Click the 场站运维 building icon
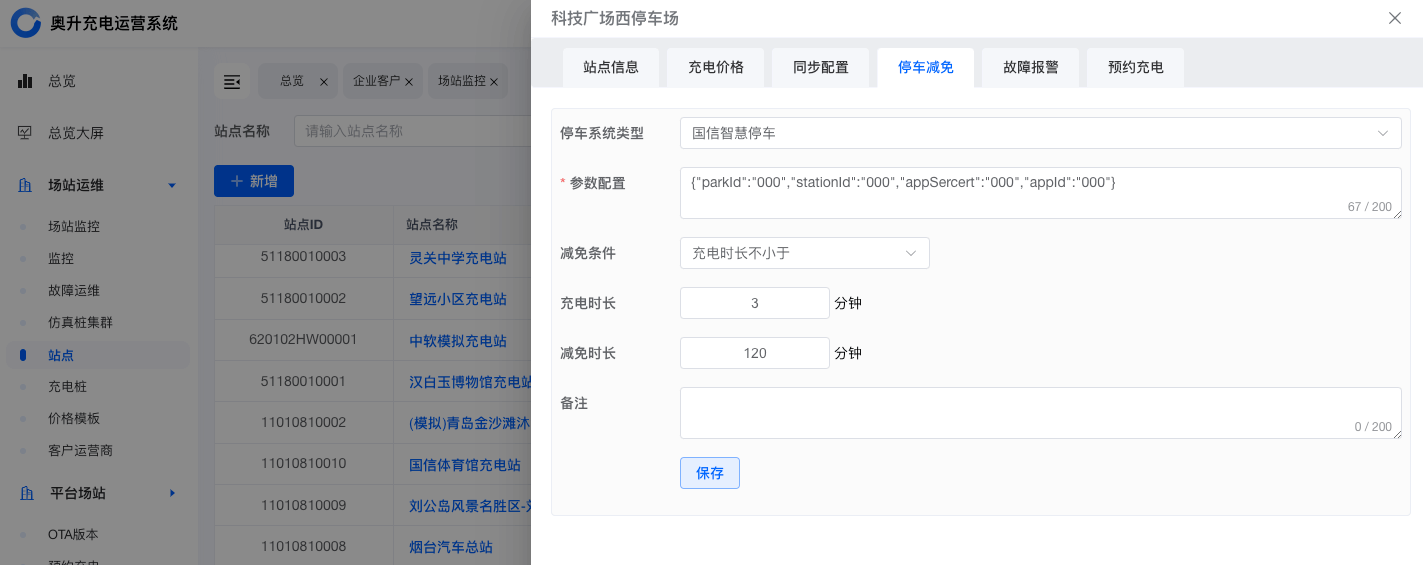The width and height of the screenshot is (1423, 565). pos(25,185)
